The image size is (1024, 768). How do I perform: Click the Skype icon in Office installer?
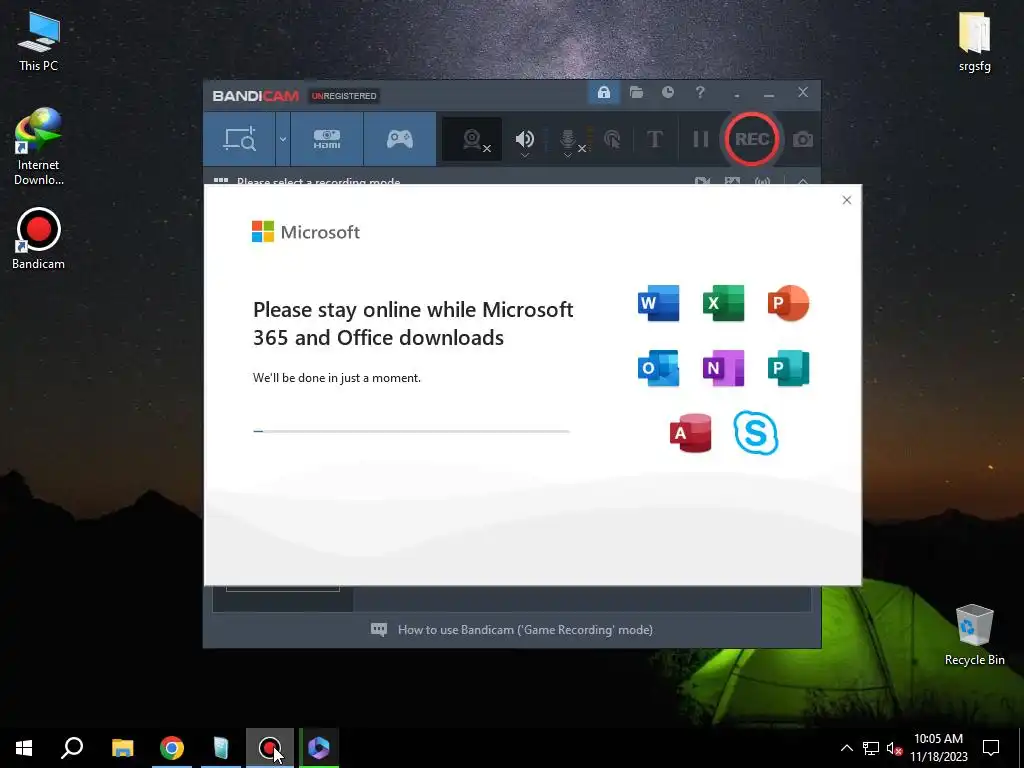tap(756, 432)
